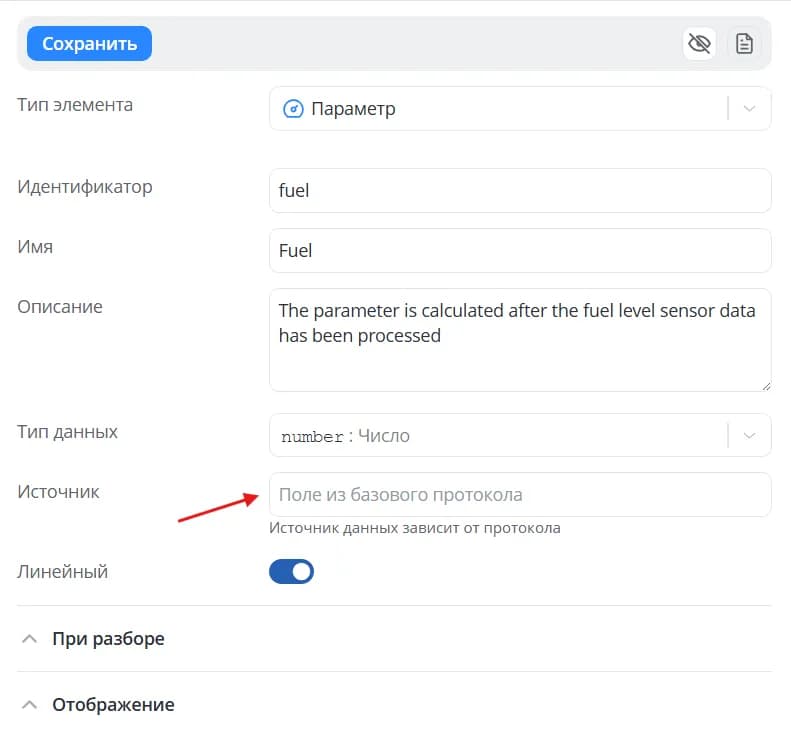Click the Идентификатор field containing fuel
The height and width of the screenshot is (746, 791).
pos(520,191)
